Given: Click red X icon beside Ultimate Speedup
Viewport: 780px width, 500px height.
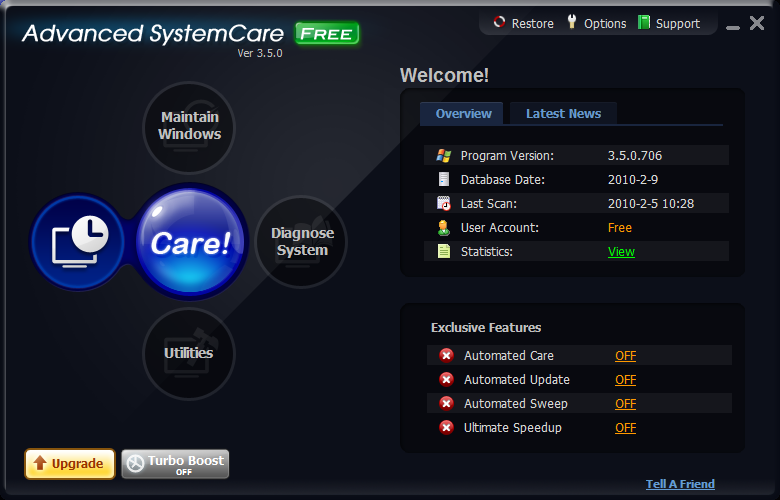Looking at the screenshot, I should tap(446, 427).
